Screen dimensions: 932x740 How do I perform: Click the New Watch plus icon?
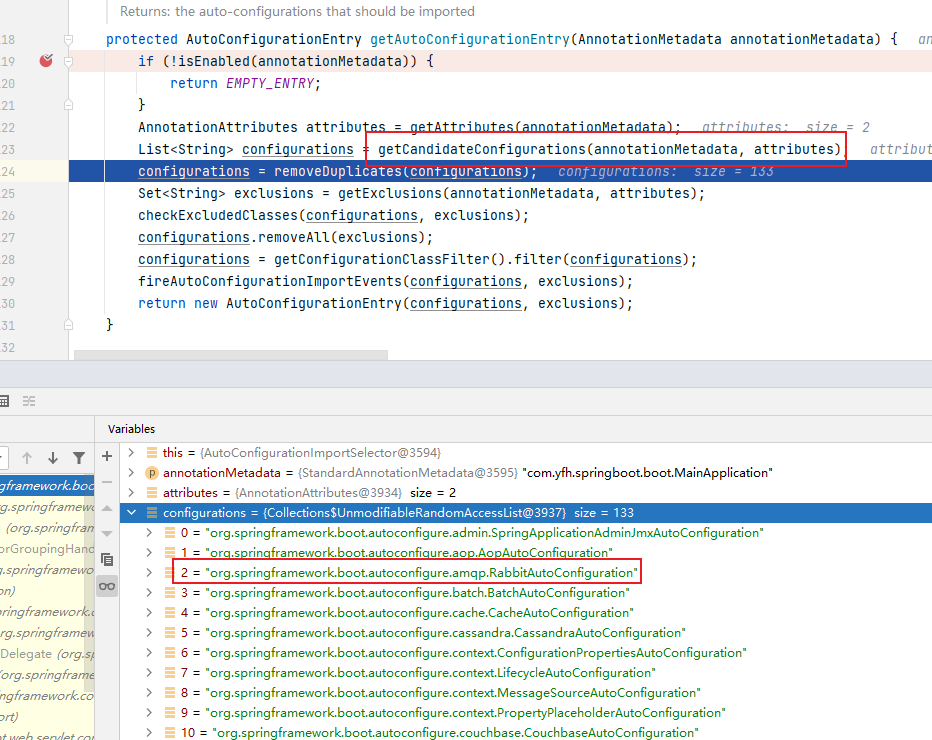pyautogui.click(x=107, y=456)
